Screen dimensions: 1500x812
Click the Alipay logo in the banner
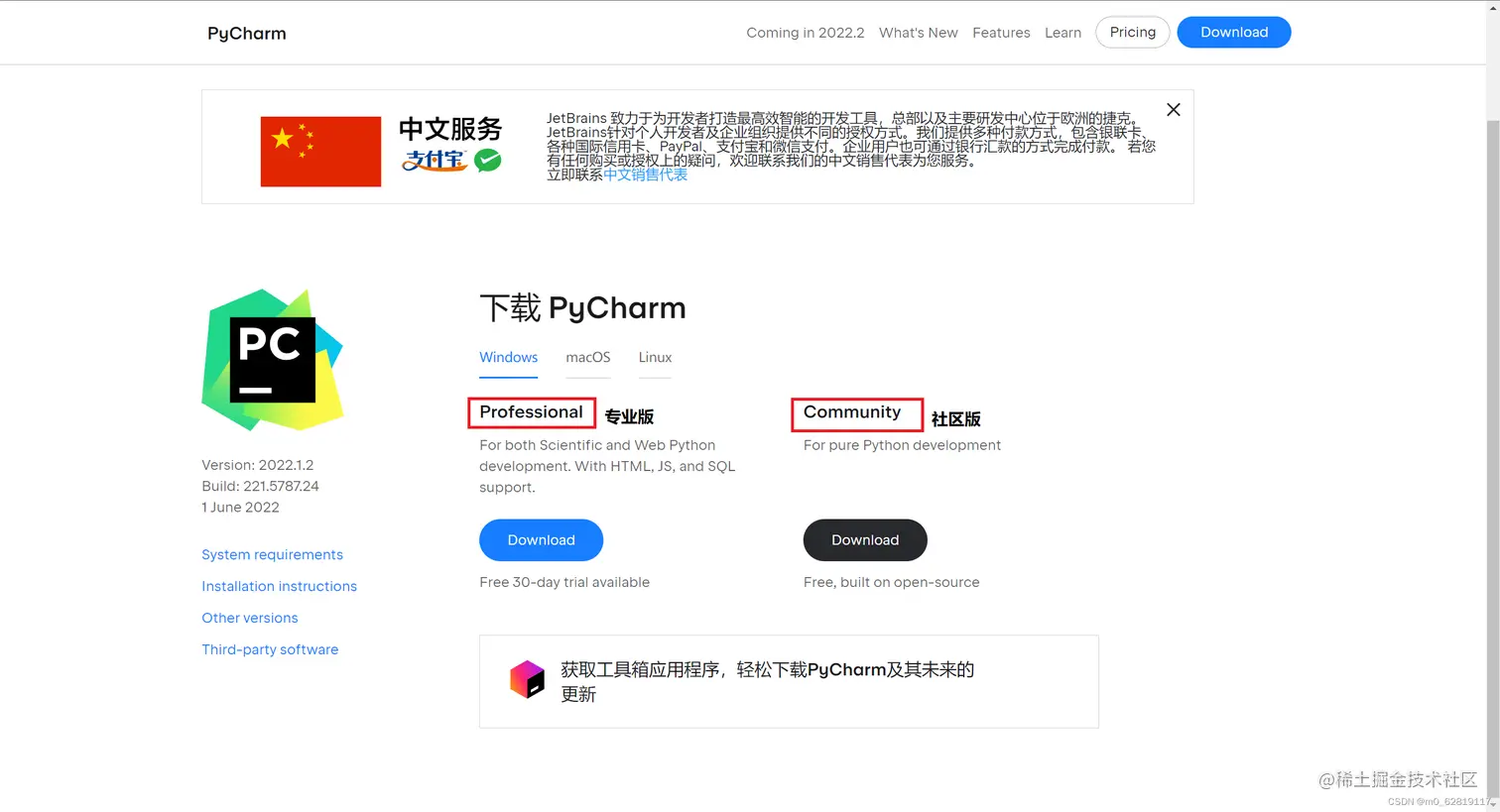(435, 160)
